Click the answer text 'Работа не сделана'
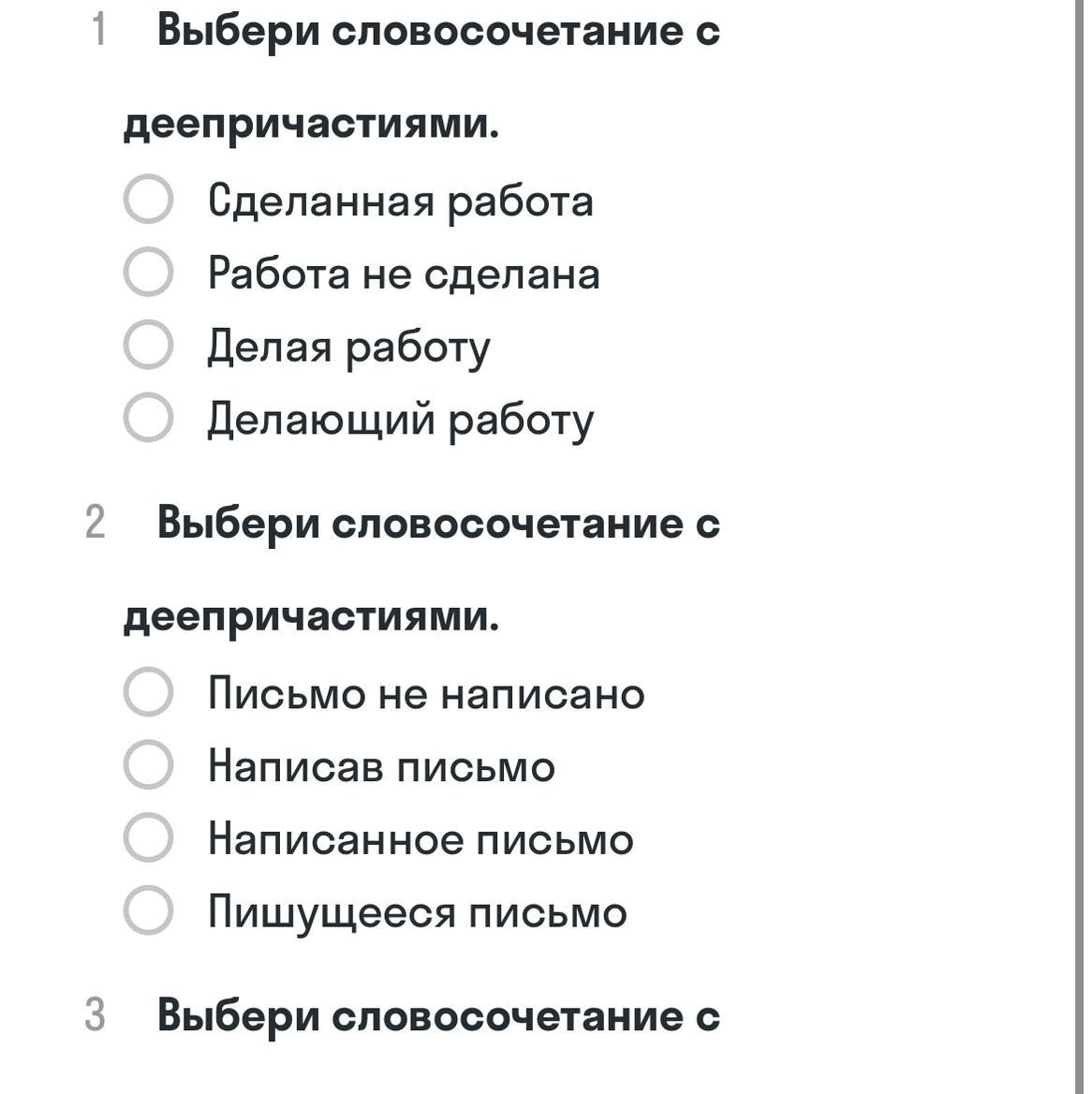 (x=404, y=273)
